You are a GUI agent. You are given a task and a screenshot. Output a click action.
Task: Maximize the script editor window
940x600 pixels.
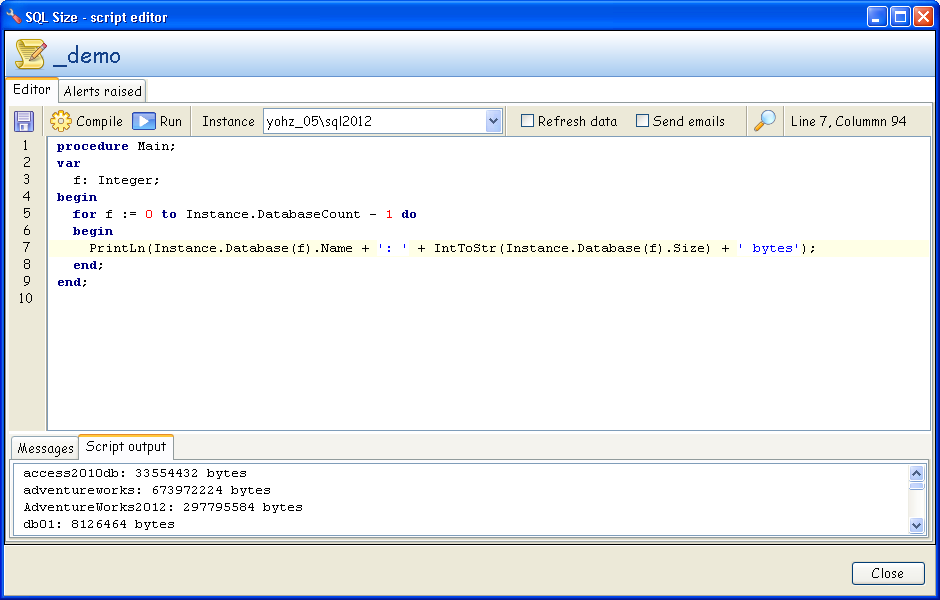coord(900,17)
